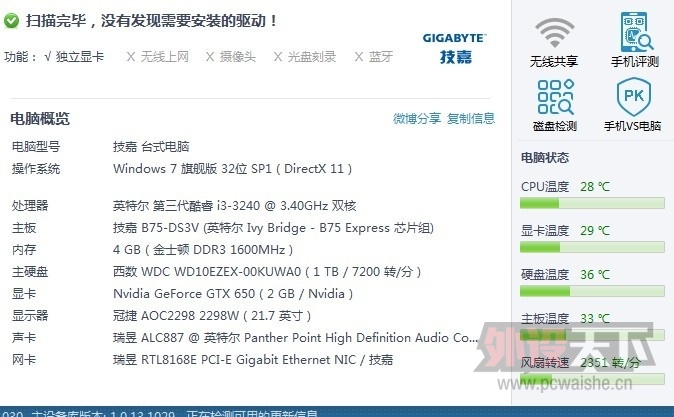Click the 冠捷 AOC2298 display value

tap(212, 316)
